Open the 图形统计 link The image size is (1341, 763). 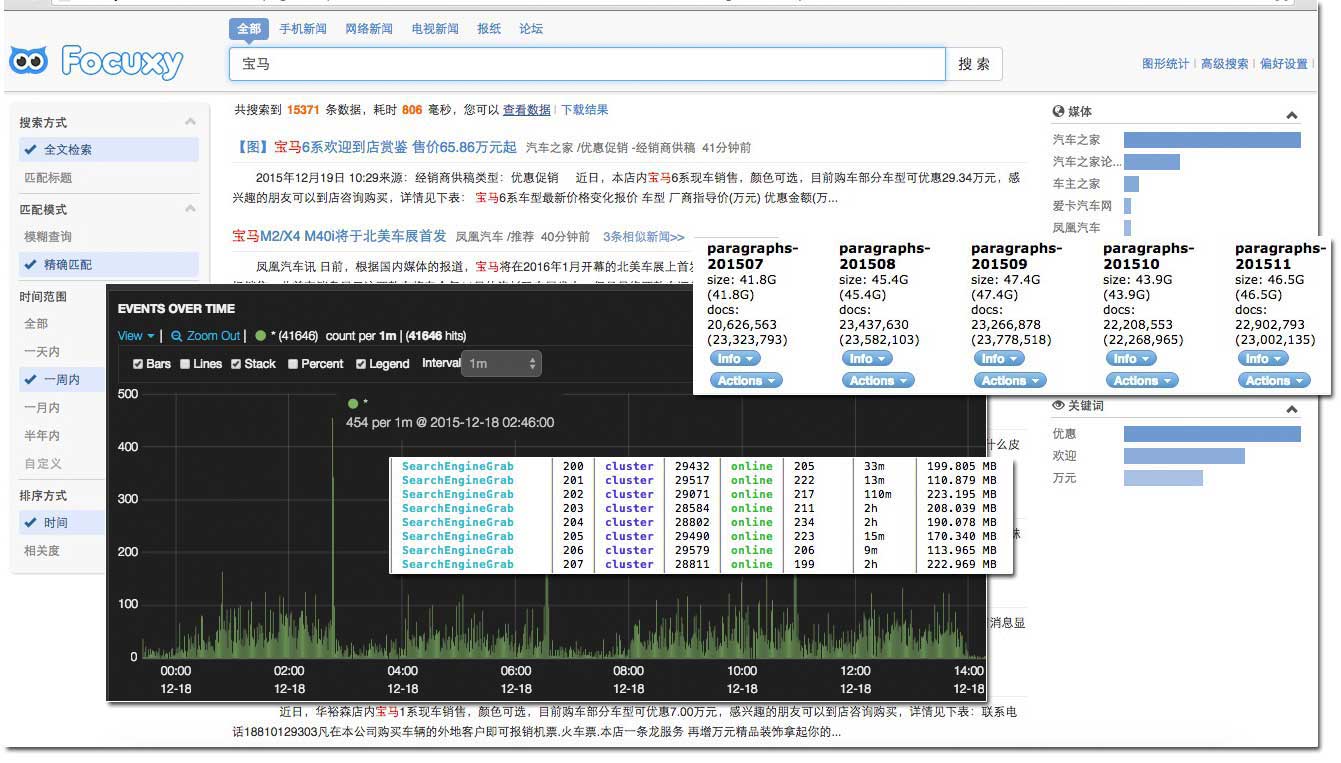pos(1166,64)
